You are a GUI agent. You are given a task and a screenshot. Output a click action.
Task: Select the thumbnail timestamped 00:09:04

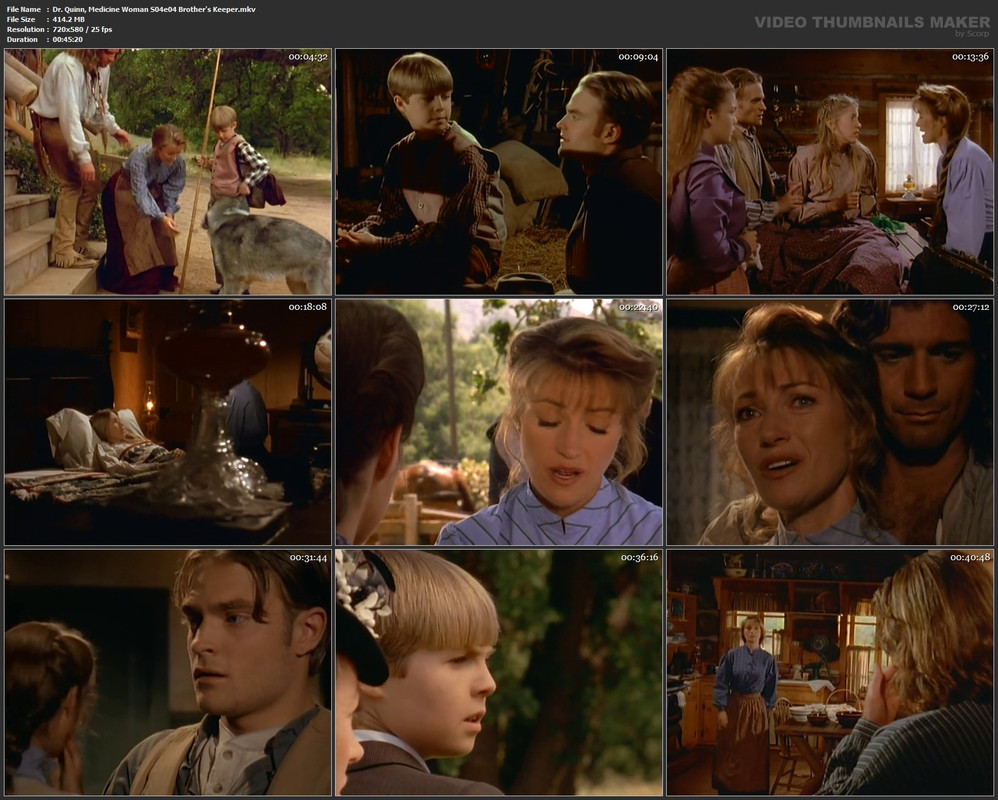tap(499, 171)
